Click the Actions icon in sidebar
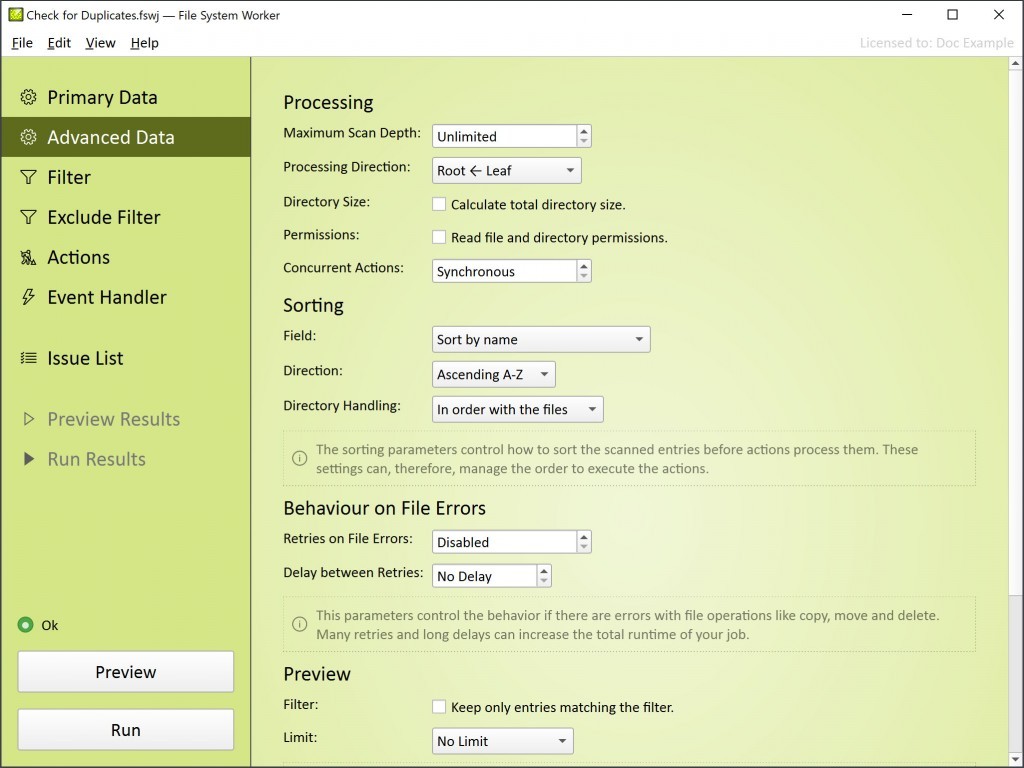Image resolution: width=1024 pixels, height=768 pixels. click(x=29, y=258)
